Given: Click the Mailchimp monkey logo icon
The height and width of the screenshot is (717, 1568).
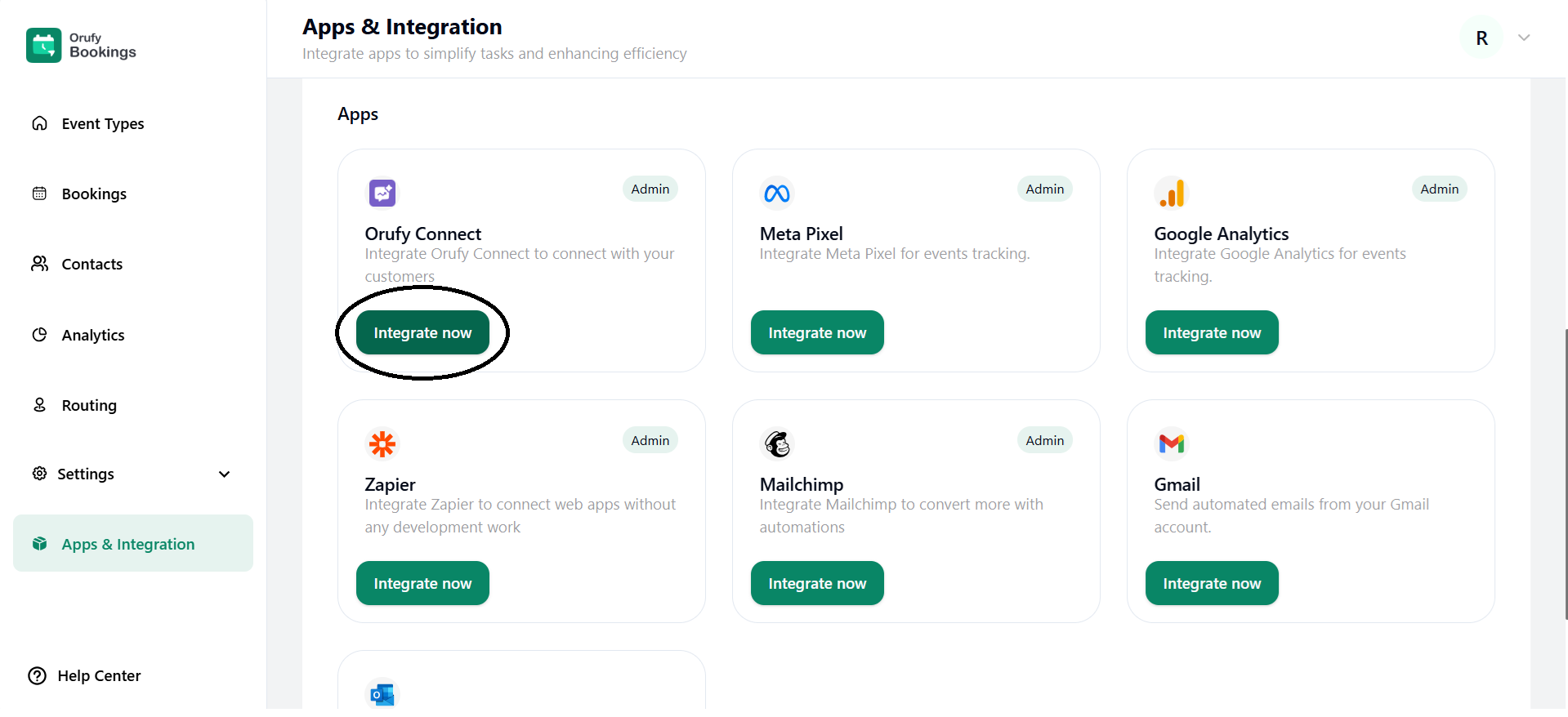Looking at the screenshot, I should pos(776,444).
